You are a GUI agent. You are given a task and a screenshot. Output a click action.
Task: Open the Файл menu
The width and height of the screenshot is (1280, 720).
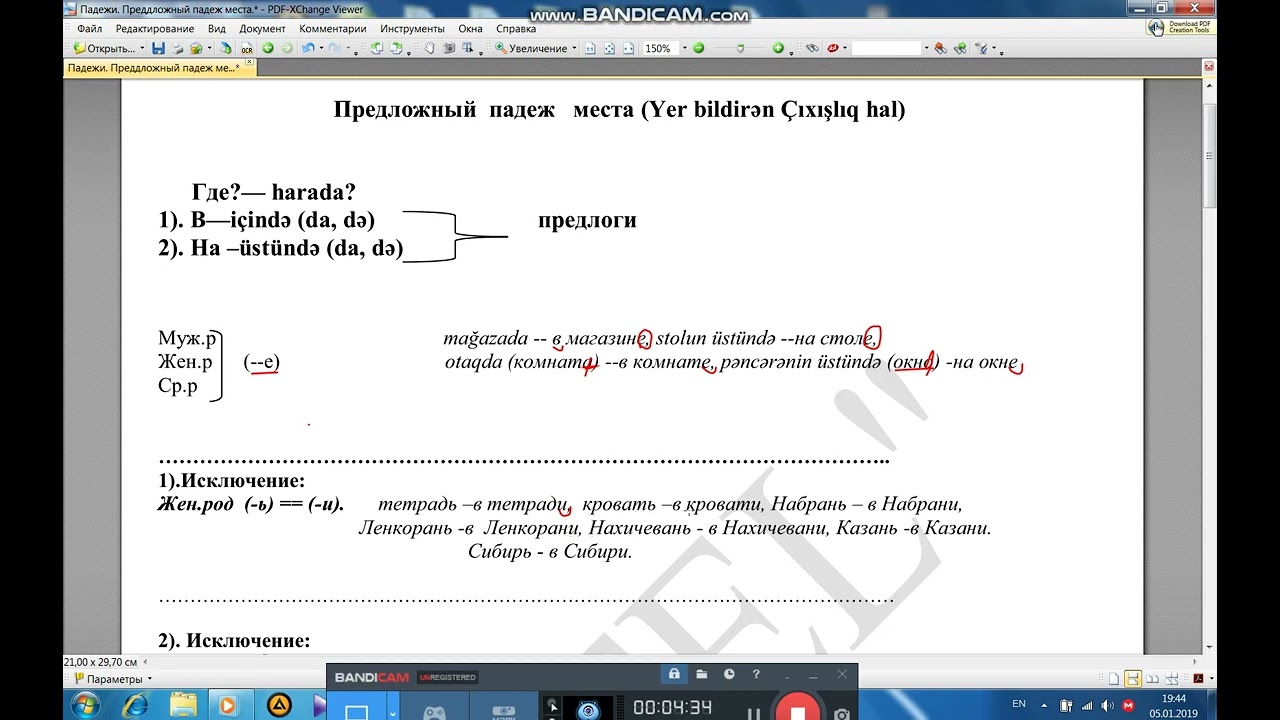[89, 29]
